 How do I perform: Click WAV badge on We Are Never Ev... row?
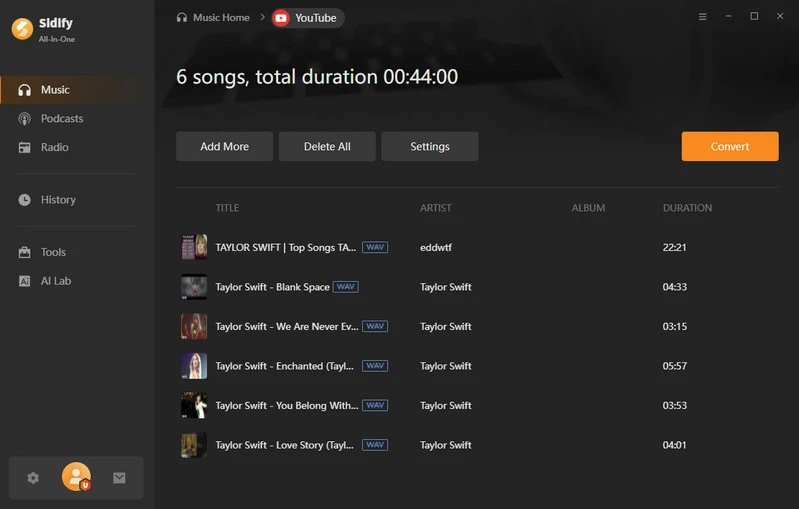(x=375, y=326)
